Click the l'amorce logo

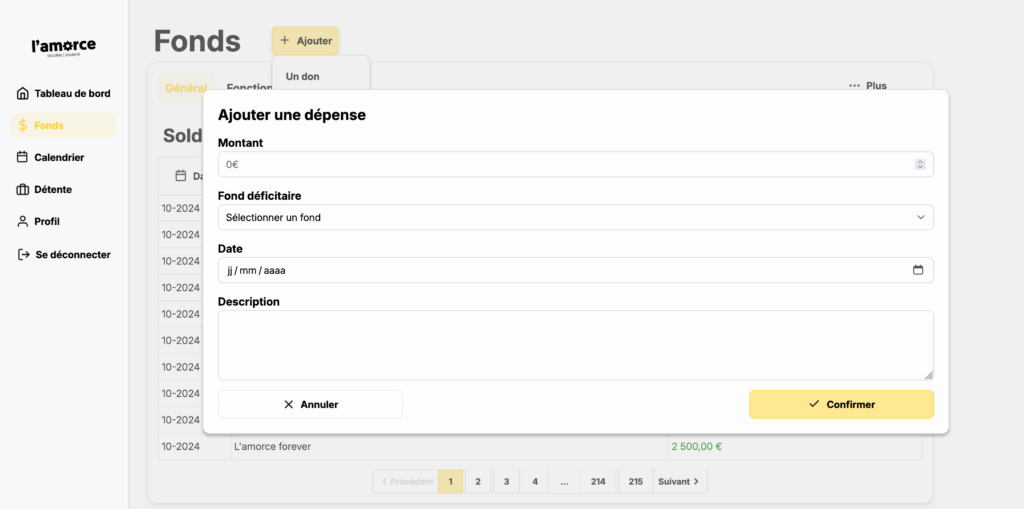(64, 47)
